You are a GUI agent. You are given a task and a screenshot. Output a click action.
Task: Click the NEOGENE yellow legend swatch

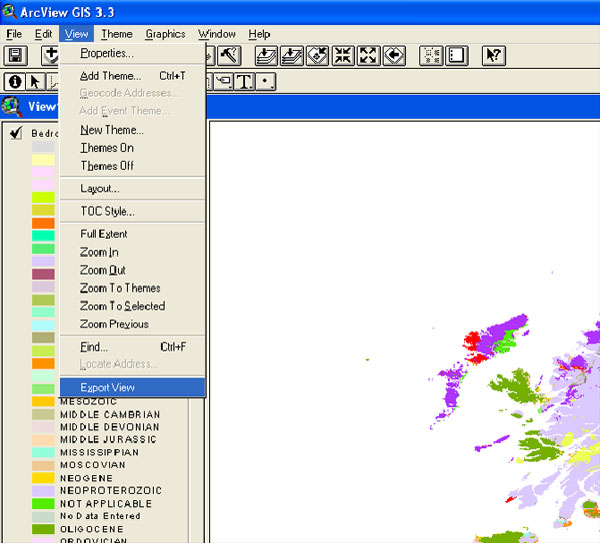click(x=43, y=478)
